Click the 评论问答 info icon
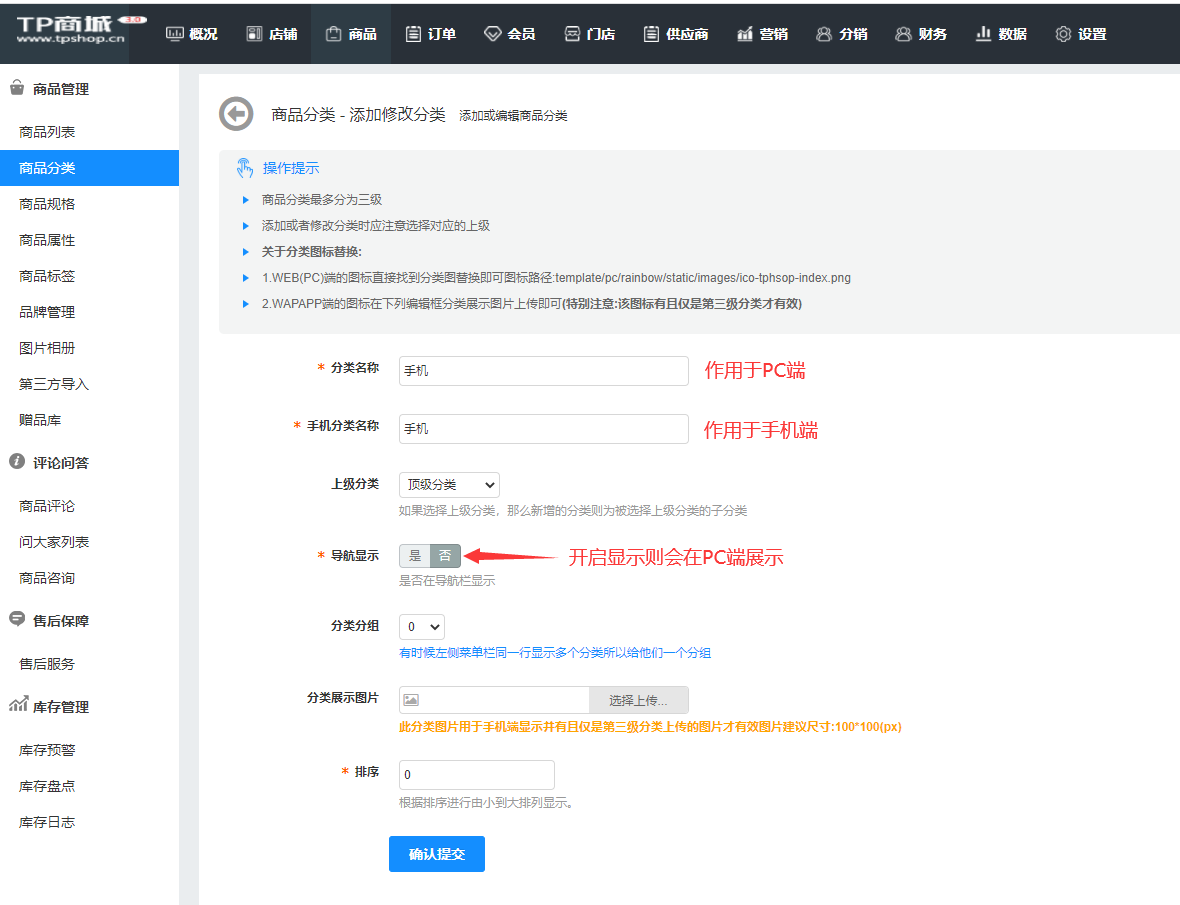The height and width of the screenshot is (905, 1180). click(17, 462)
